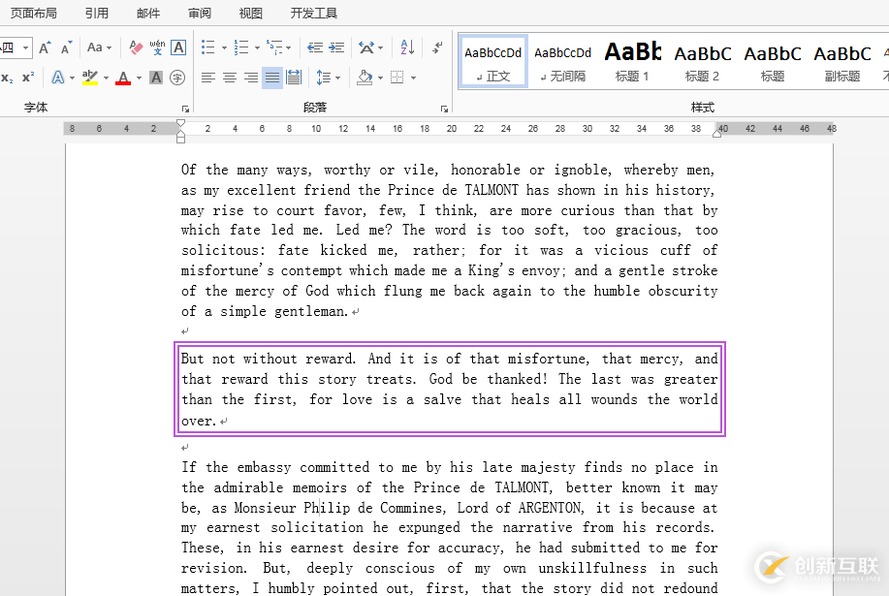Viewport: 889px width, 596px height.
Task: Apply the 无间隔 style
Action: pos(563,61)
